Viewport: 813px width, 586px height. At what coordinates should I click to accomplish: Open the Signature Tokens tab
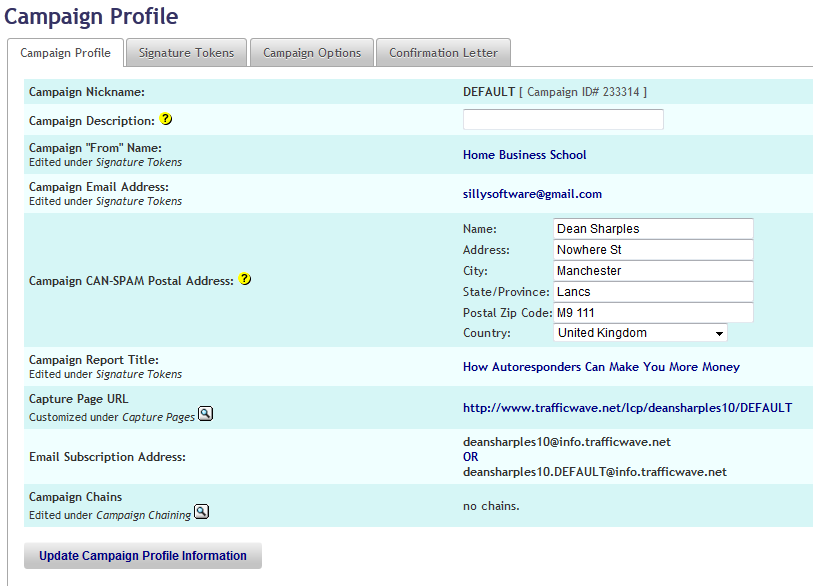coord(187,53)
